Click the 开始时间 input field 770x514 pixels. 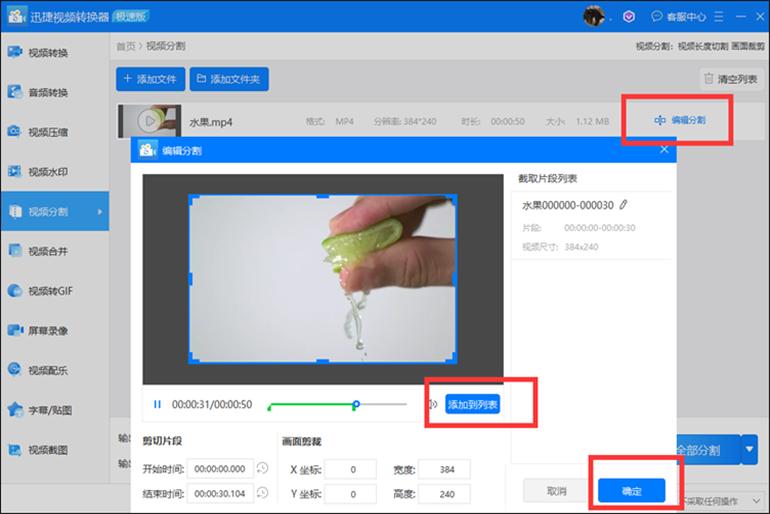[220, 469]
